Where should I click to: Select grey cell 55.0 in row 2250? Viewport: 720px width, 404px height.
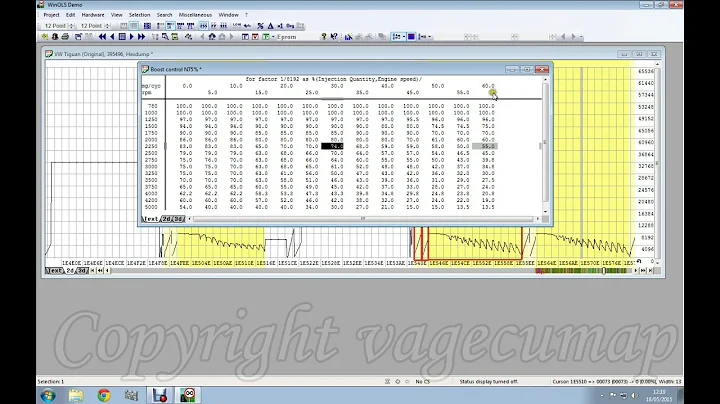click(x=484, y=146)
